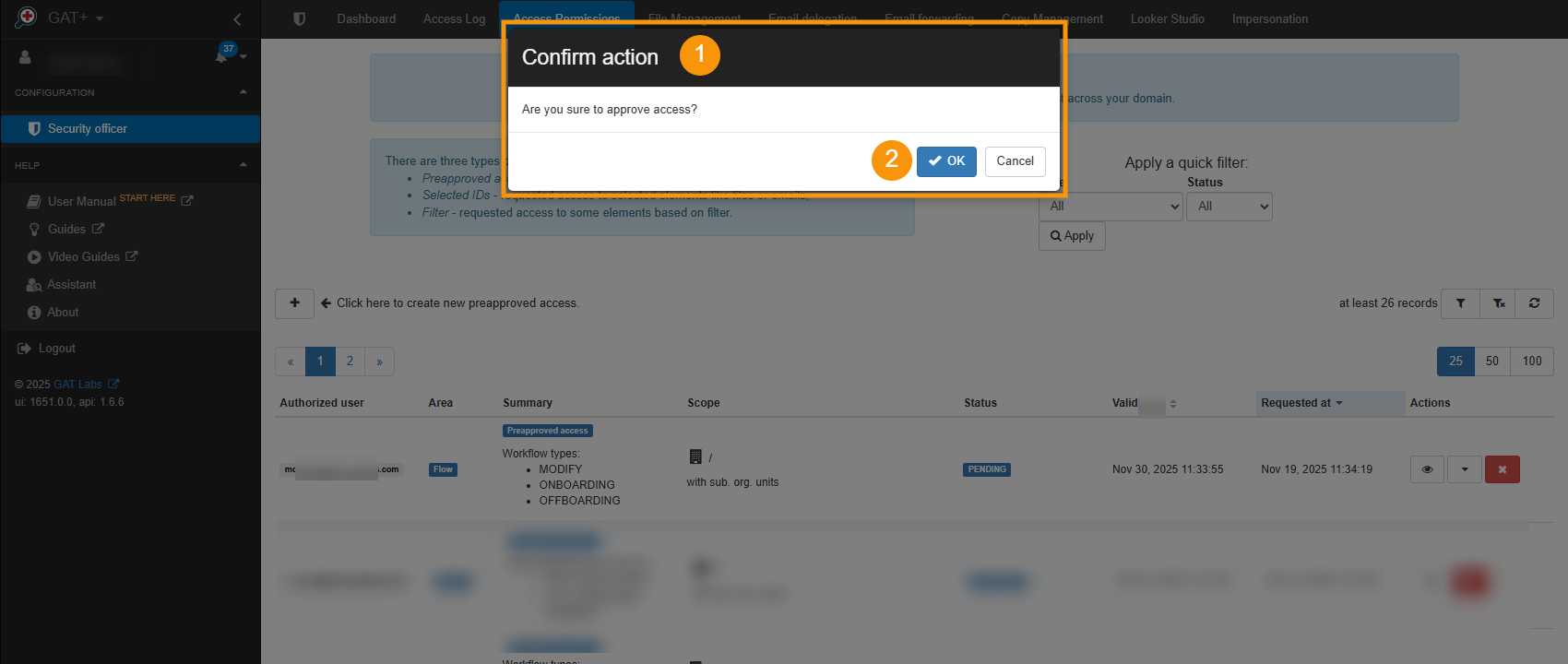Collapse the Configuration section
The width and height of the screenshot is (1568, 664).
tap(244, 92)
